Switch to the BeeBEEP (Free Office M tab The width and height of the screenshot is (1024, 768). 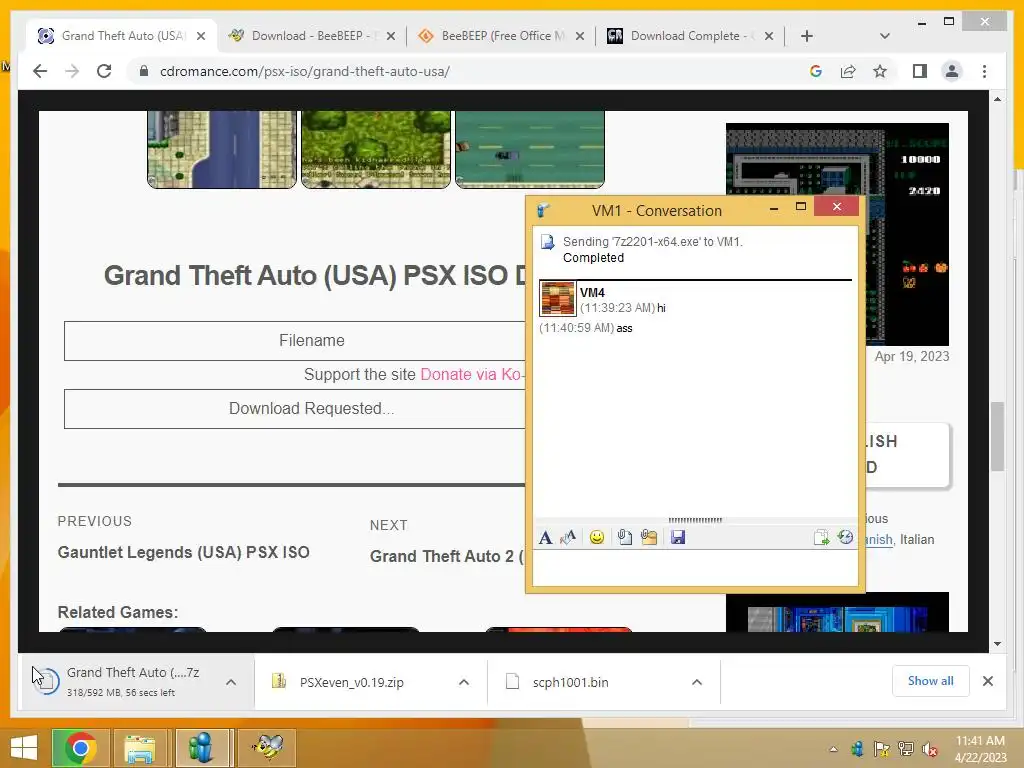click(502, 36)
